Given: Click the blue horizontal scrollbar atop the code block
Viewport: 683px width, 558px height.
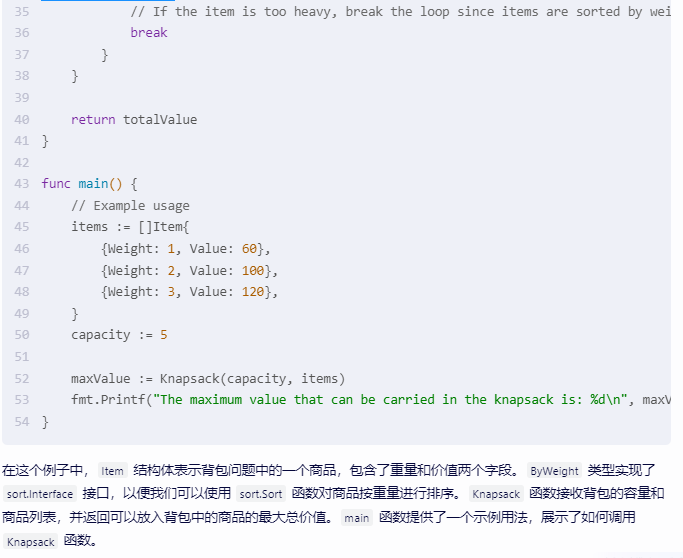Looking at the screenshot, I should [108, 0].
